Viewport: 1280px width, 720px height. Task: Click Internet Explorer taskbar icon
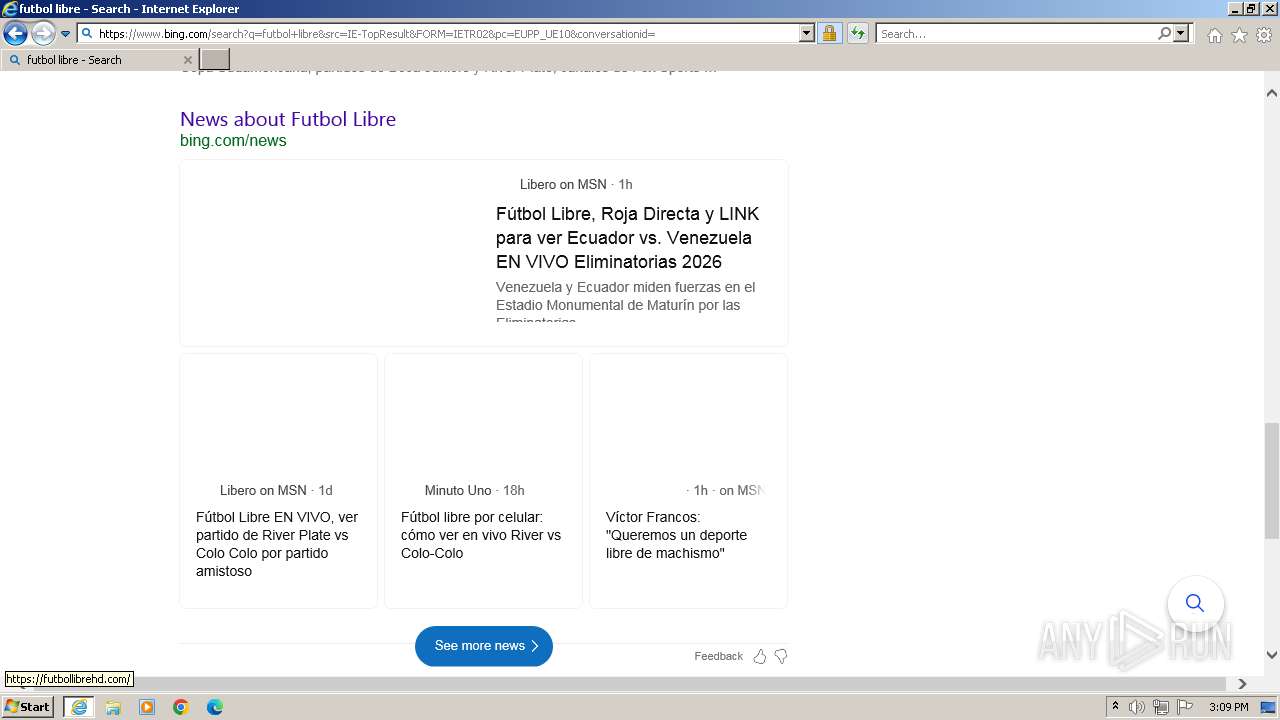79,707
